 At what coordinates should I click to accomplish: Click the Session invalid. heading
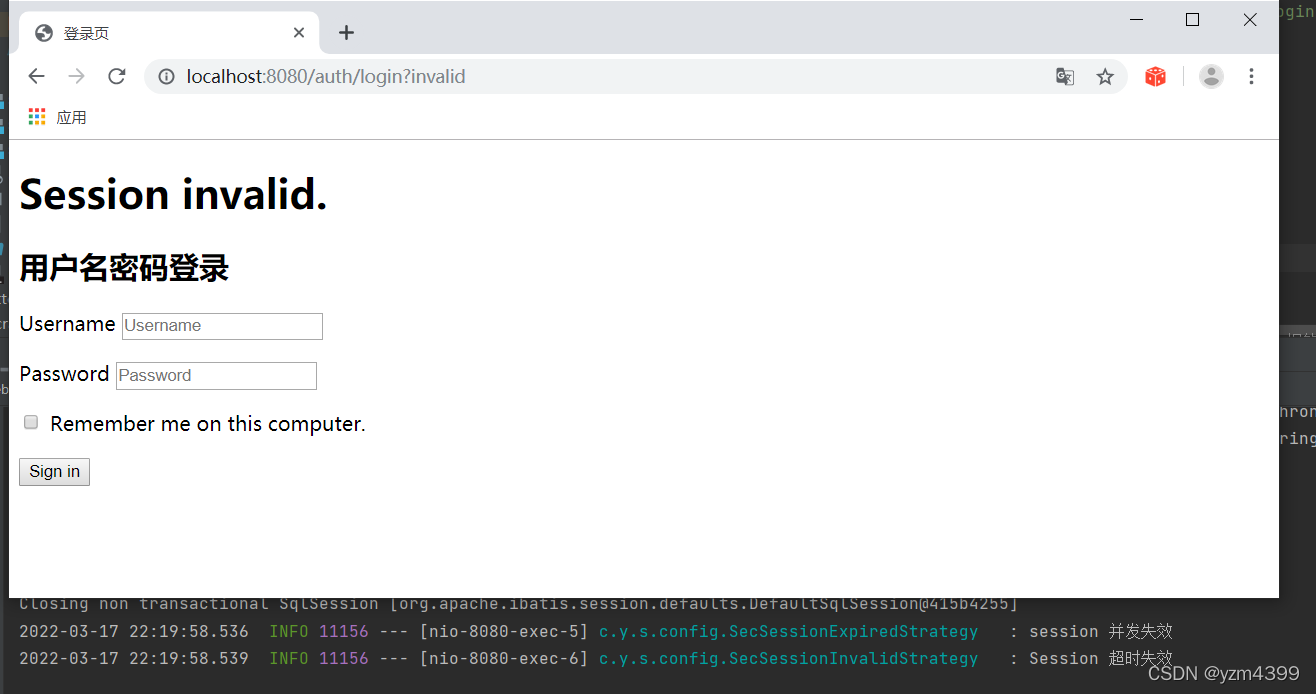[x=173, y=194]
